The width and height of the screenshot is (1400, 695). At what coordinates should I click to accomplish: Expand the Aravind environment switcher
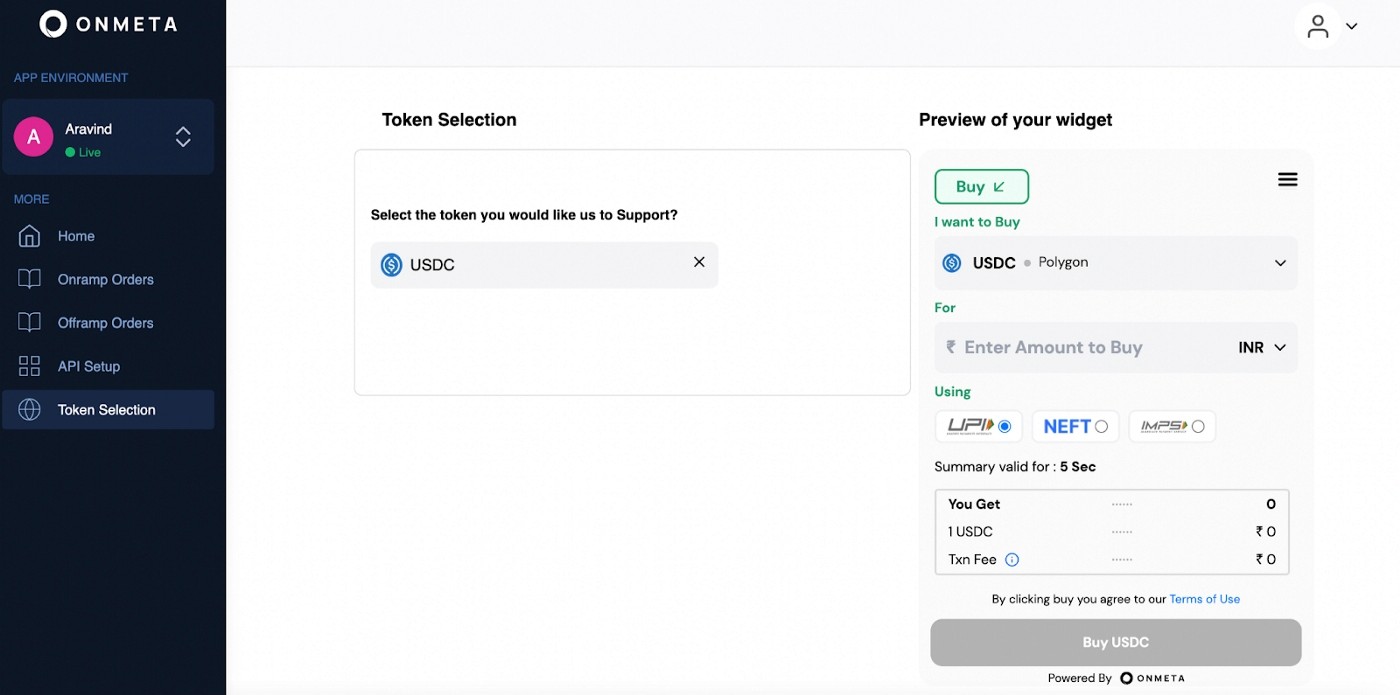pos(183,137)
